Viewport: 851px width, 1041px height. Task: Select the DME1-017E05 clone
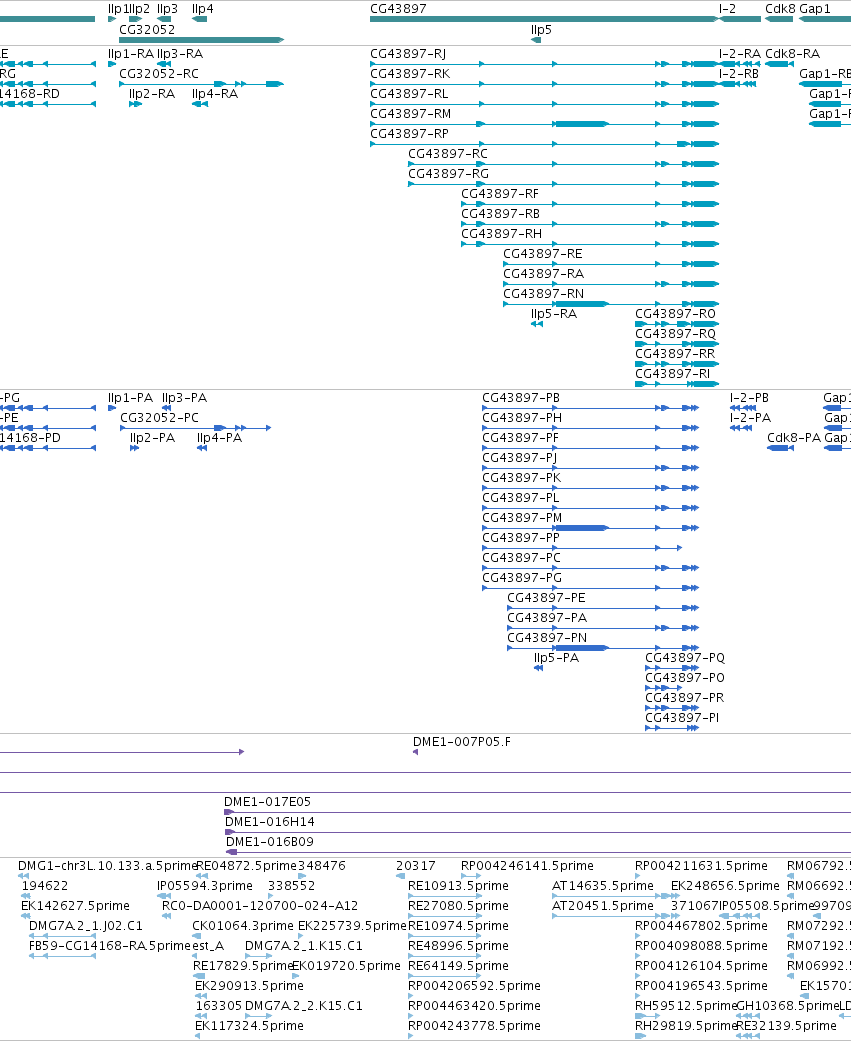coord(537,812)
